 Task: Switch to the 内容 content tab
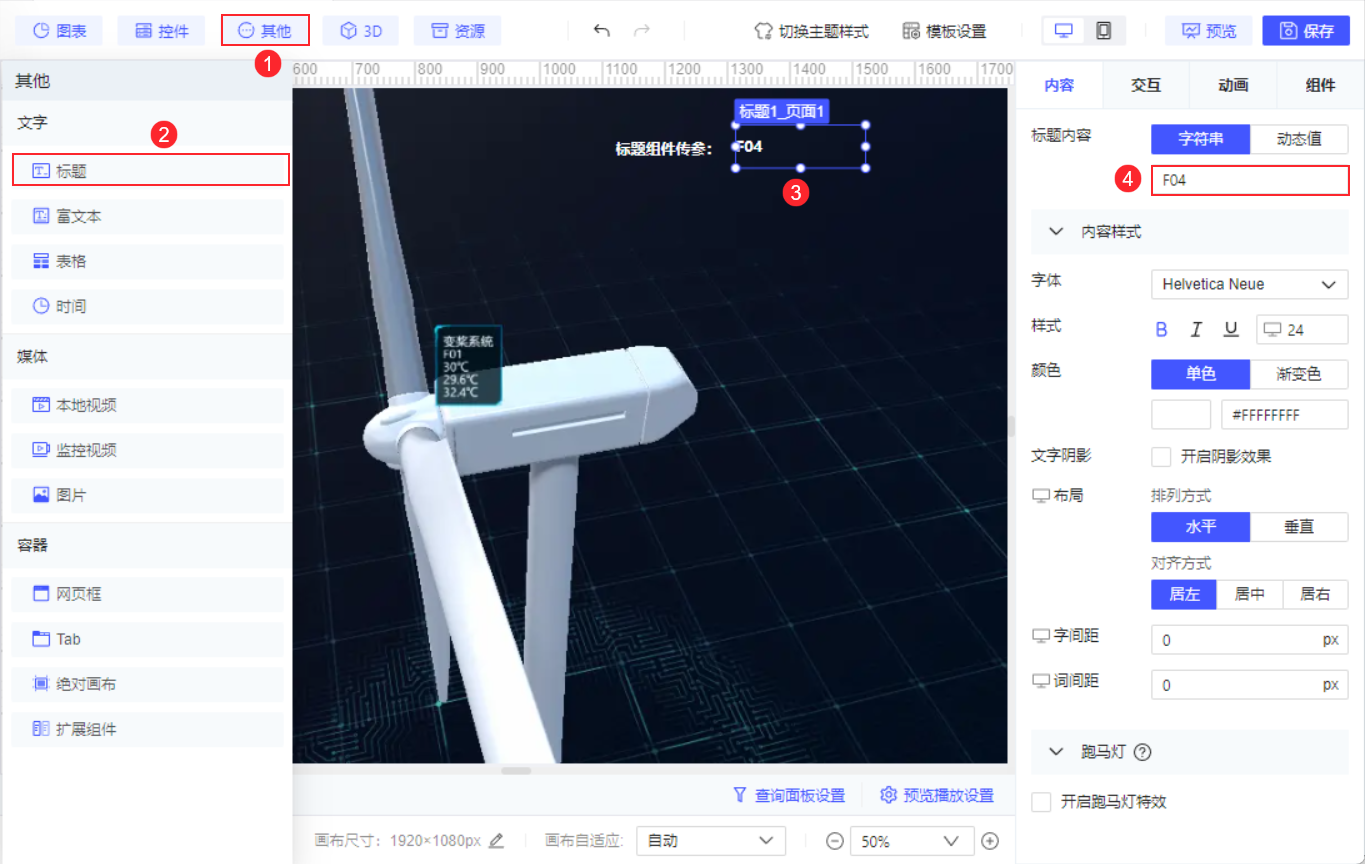point(1059,85)
